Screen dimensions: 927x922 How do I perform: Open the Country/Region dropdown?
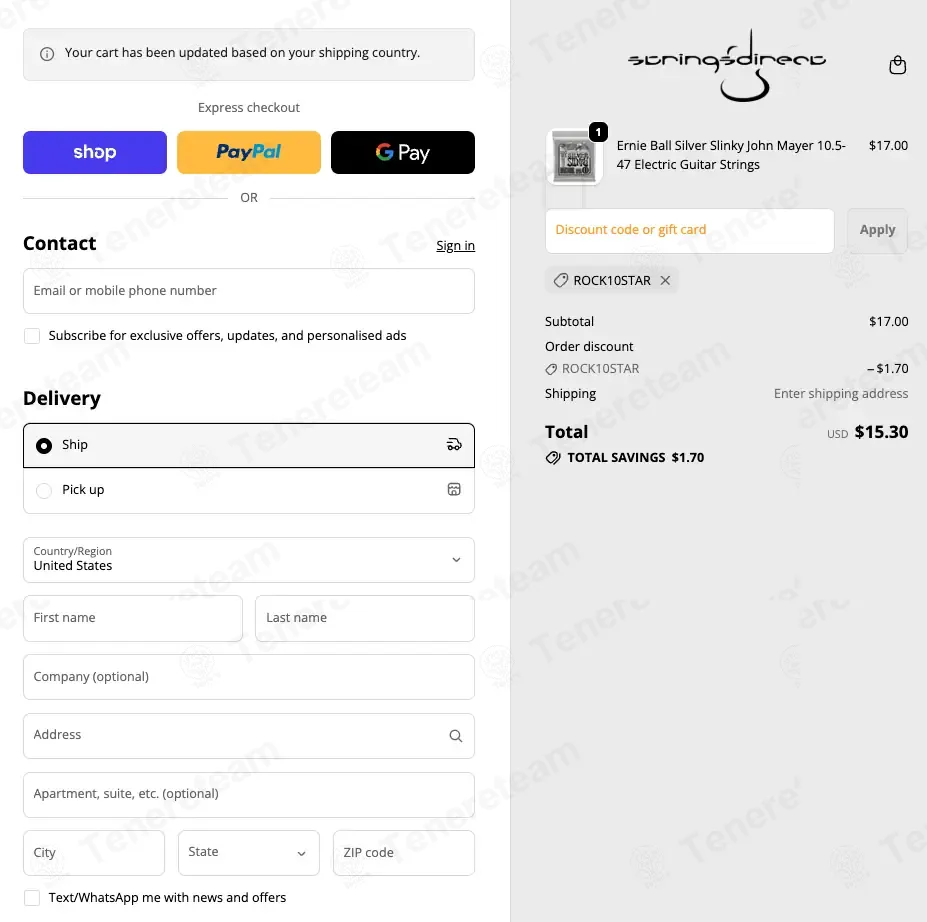click(x=248, y=560)
